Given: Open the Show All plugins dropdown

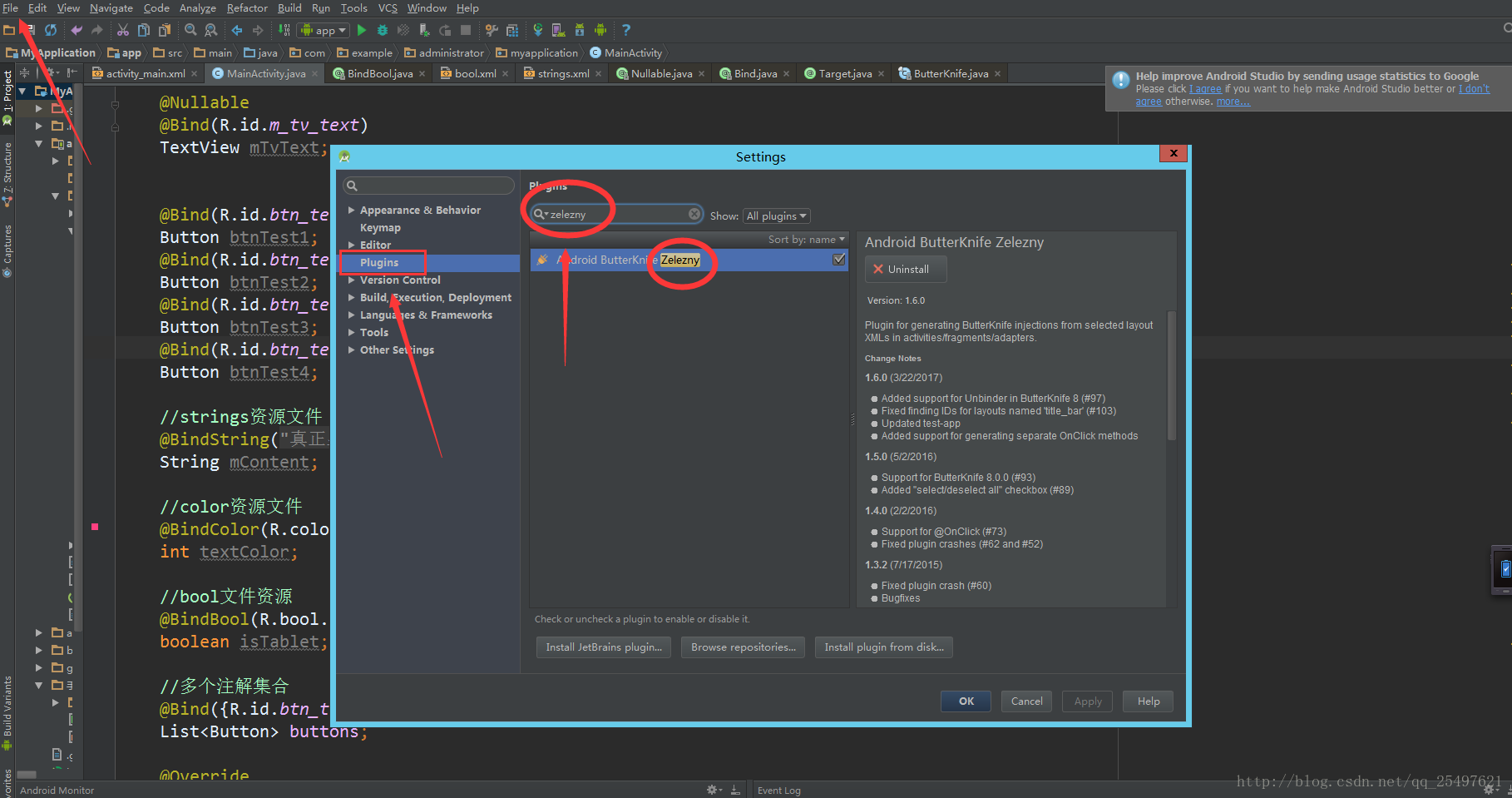Looking at the screenshot, I should click(777, 216).
